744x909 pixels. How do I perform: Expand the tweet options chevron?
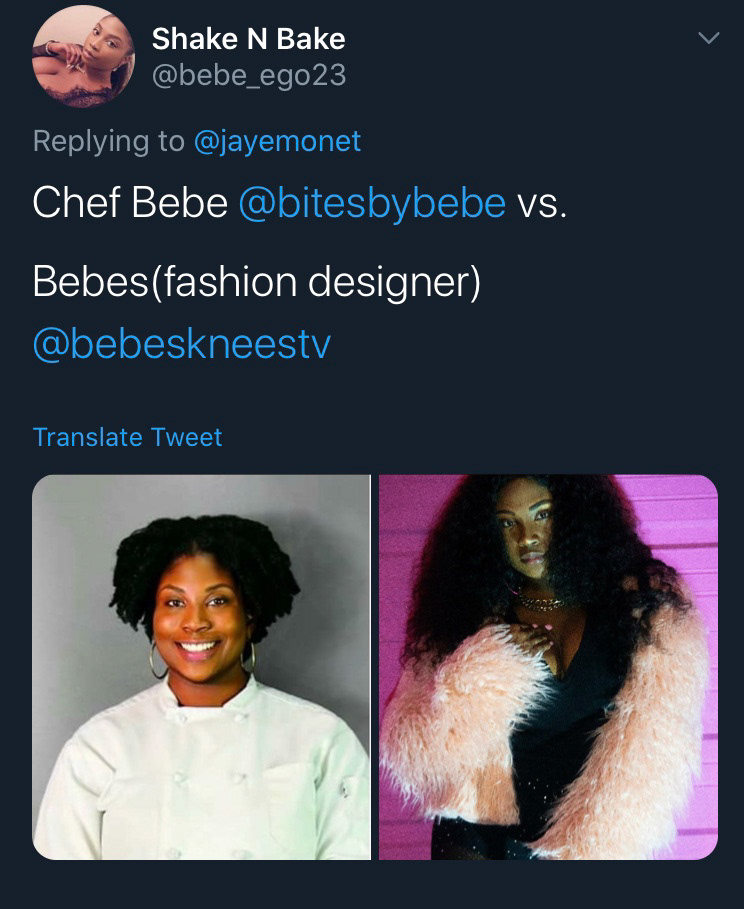(708, 38)
